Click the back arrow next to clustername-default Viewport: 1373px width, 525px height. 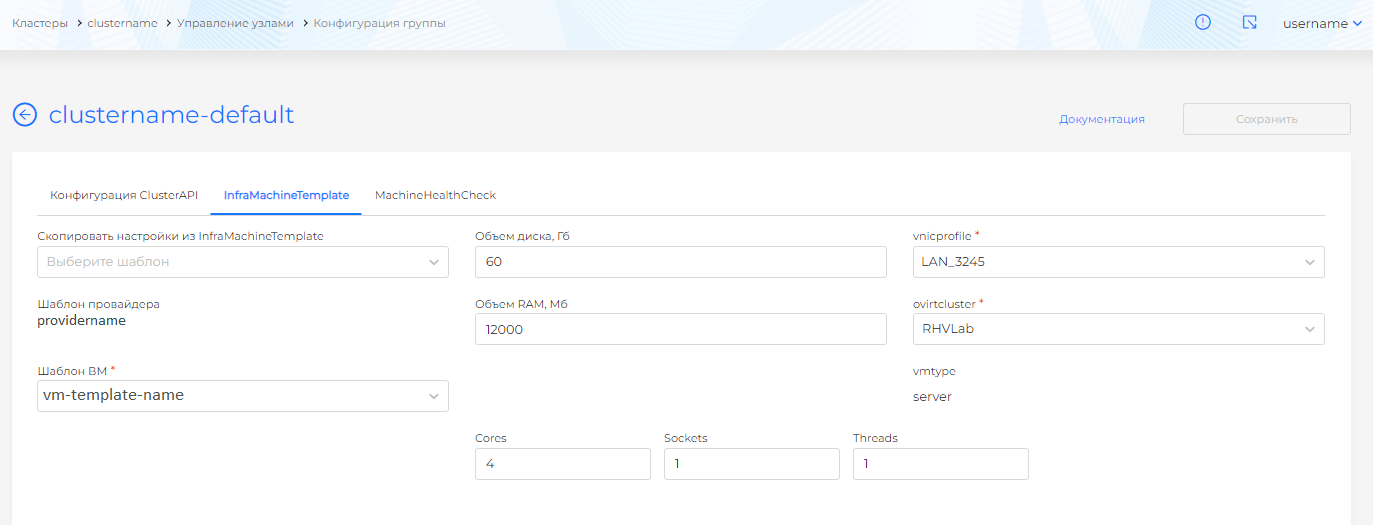pos(24,115)
